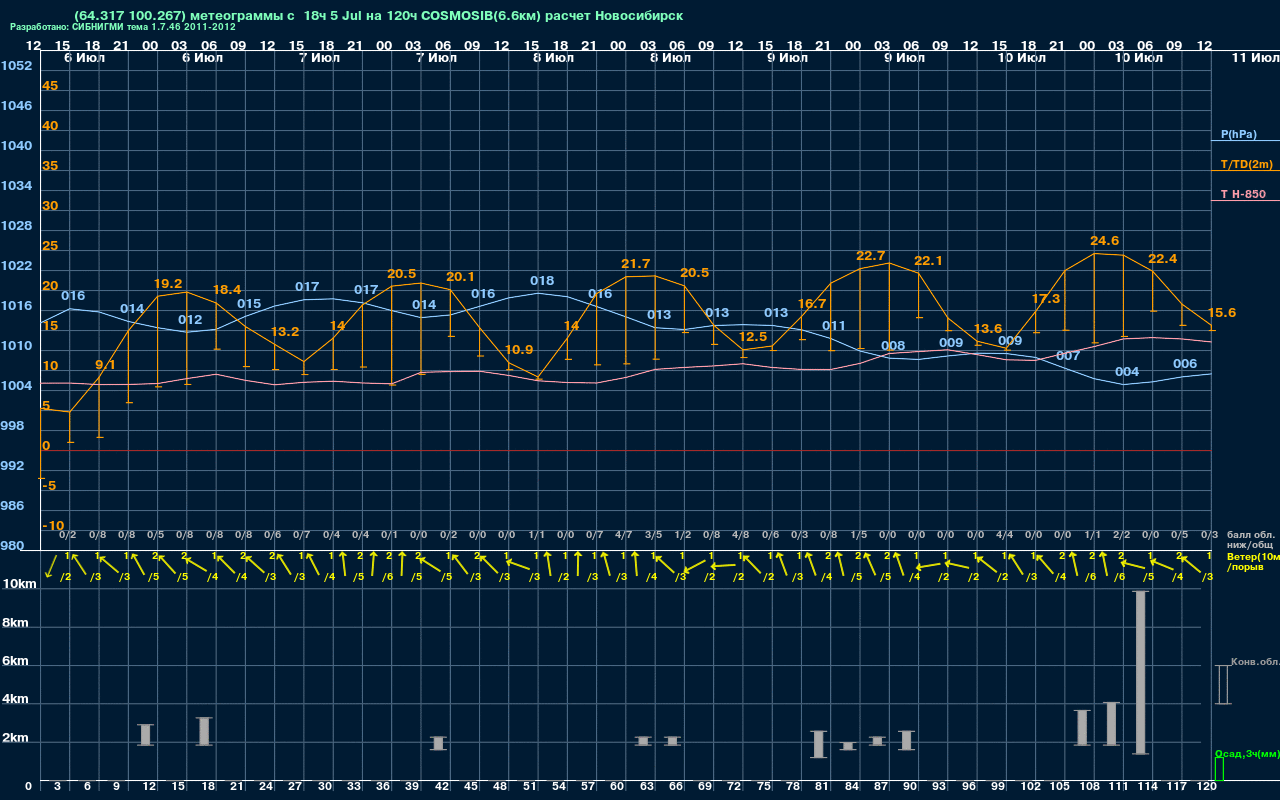Select the T/TD(2m) legend label
1280x800 pixels.
1246,164
